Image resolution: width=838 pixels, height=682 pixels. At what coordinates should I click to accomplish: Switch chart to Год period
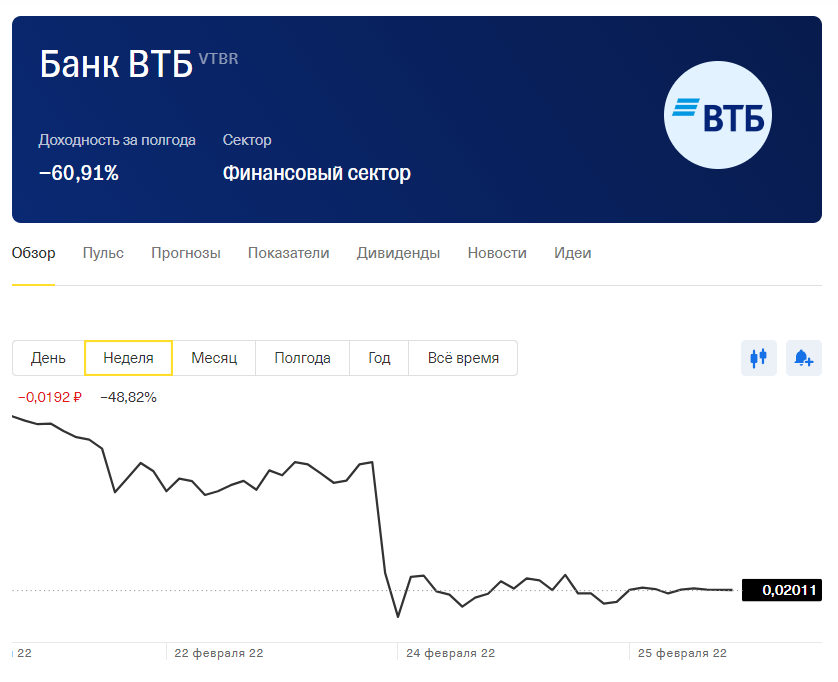click(x=379, y=358)
